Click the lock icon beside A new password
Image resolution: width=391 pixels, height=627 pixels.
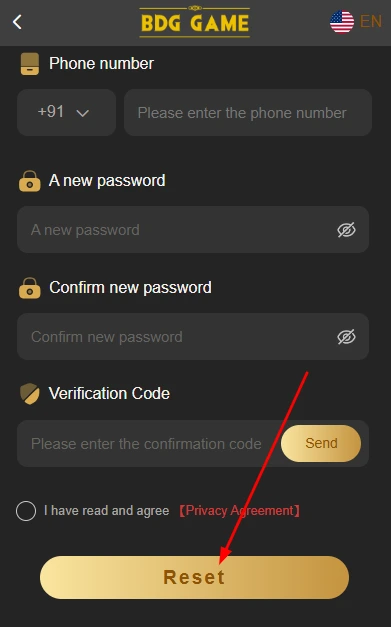30,181
